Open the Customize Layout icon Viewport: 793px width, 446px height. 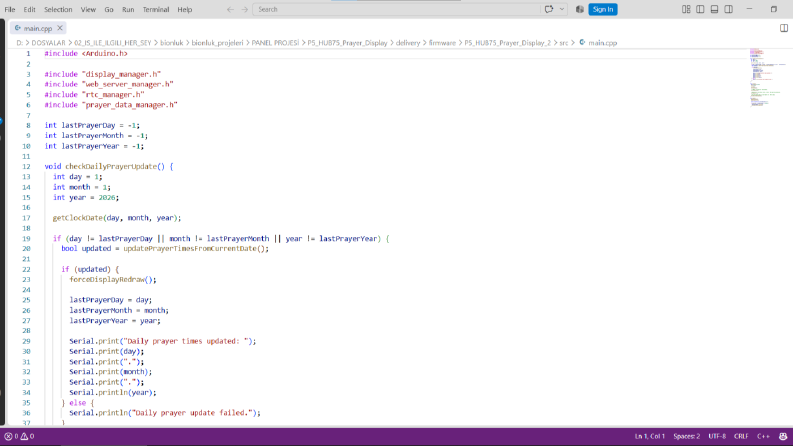pyautogui.click(x=686, y=9)
